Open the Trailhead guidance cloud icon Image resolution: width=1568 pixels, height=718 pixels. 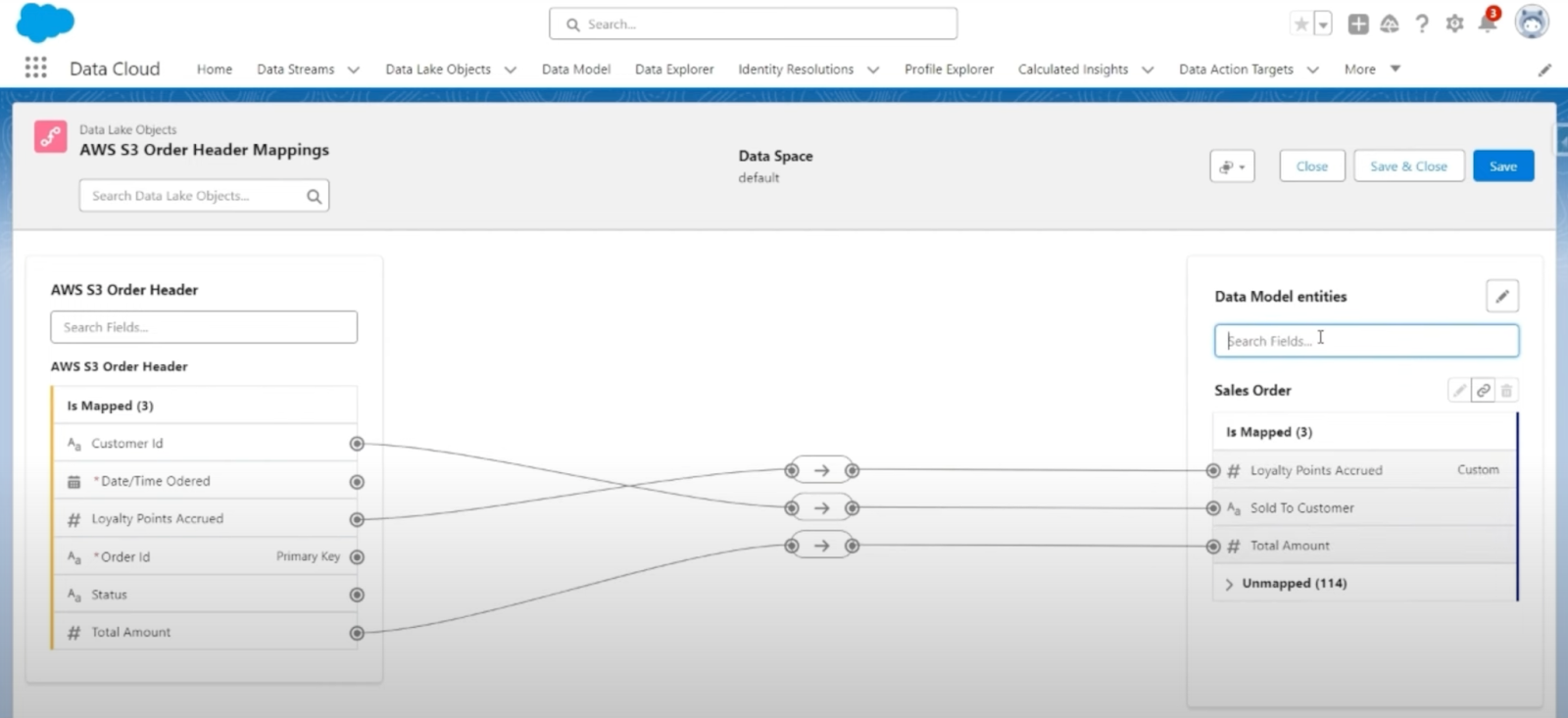[1390, 24]
